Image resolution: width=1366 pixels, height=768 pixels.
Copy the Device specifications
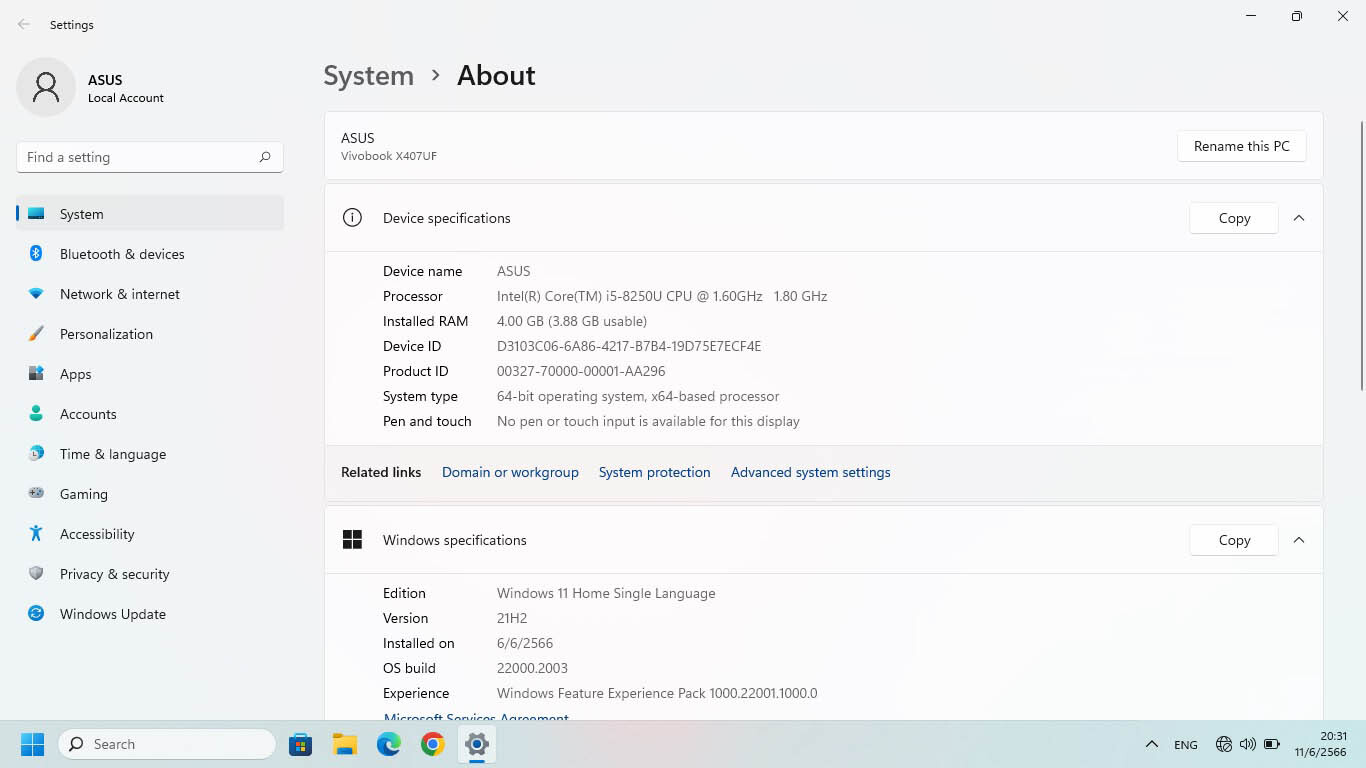(1233, 218)
